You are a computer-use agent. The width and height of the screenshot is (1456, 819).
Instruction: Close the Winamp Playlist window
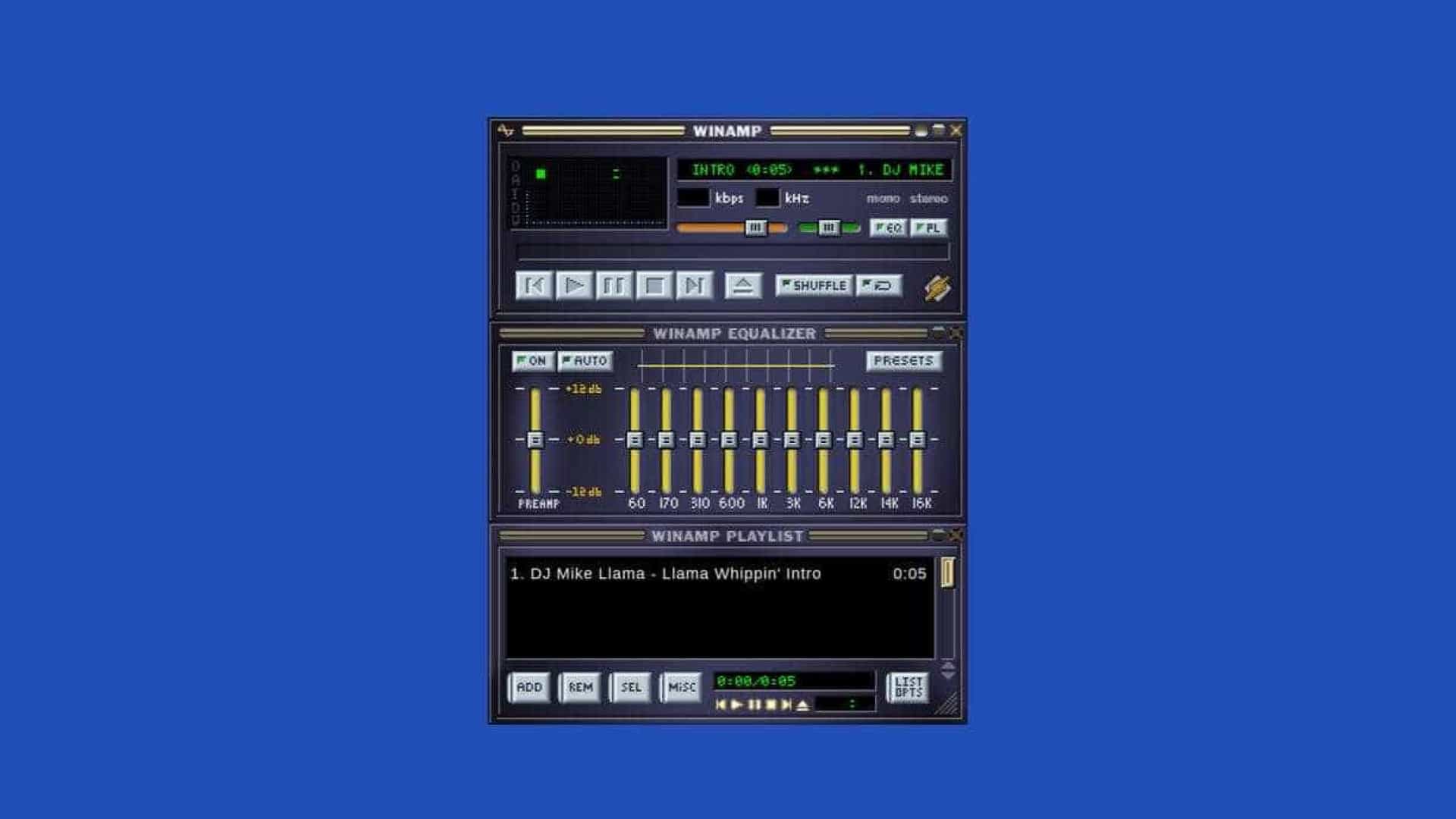click(x=955, y=535)
